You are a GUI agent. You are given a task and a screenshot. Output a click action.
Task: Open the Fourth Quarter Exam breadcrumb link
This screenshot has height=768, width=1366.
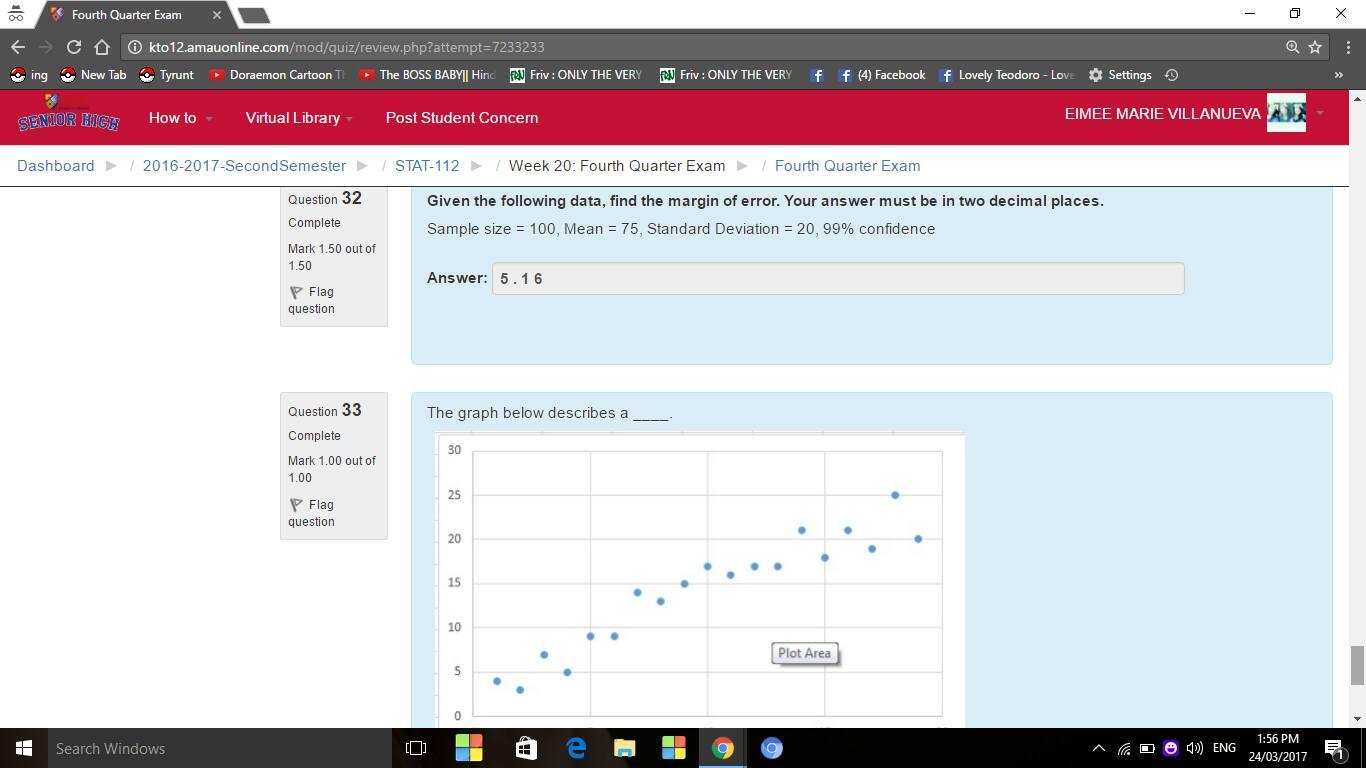click(x=847, y=166)
